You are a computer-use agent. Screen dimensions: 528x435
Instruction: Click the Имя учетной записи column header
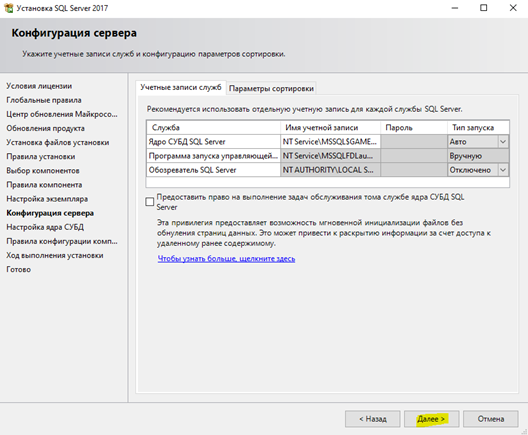tap(330, 128)
